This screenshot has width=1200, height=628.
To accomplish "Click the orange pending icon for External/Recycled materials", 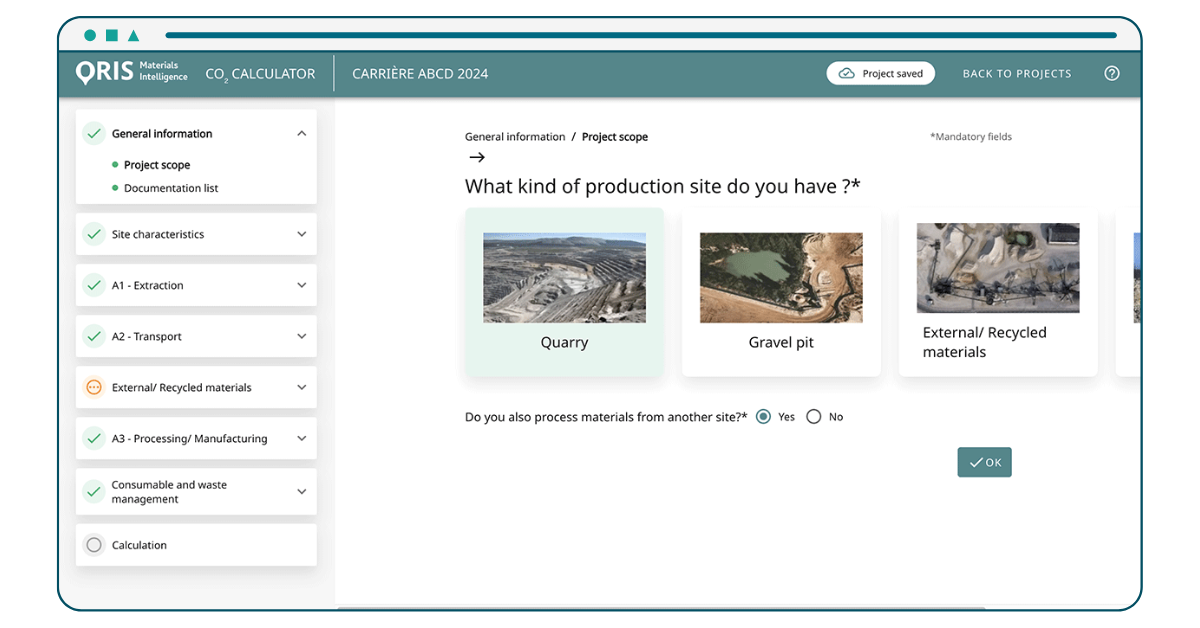I will [94, 387].
